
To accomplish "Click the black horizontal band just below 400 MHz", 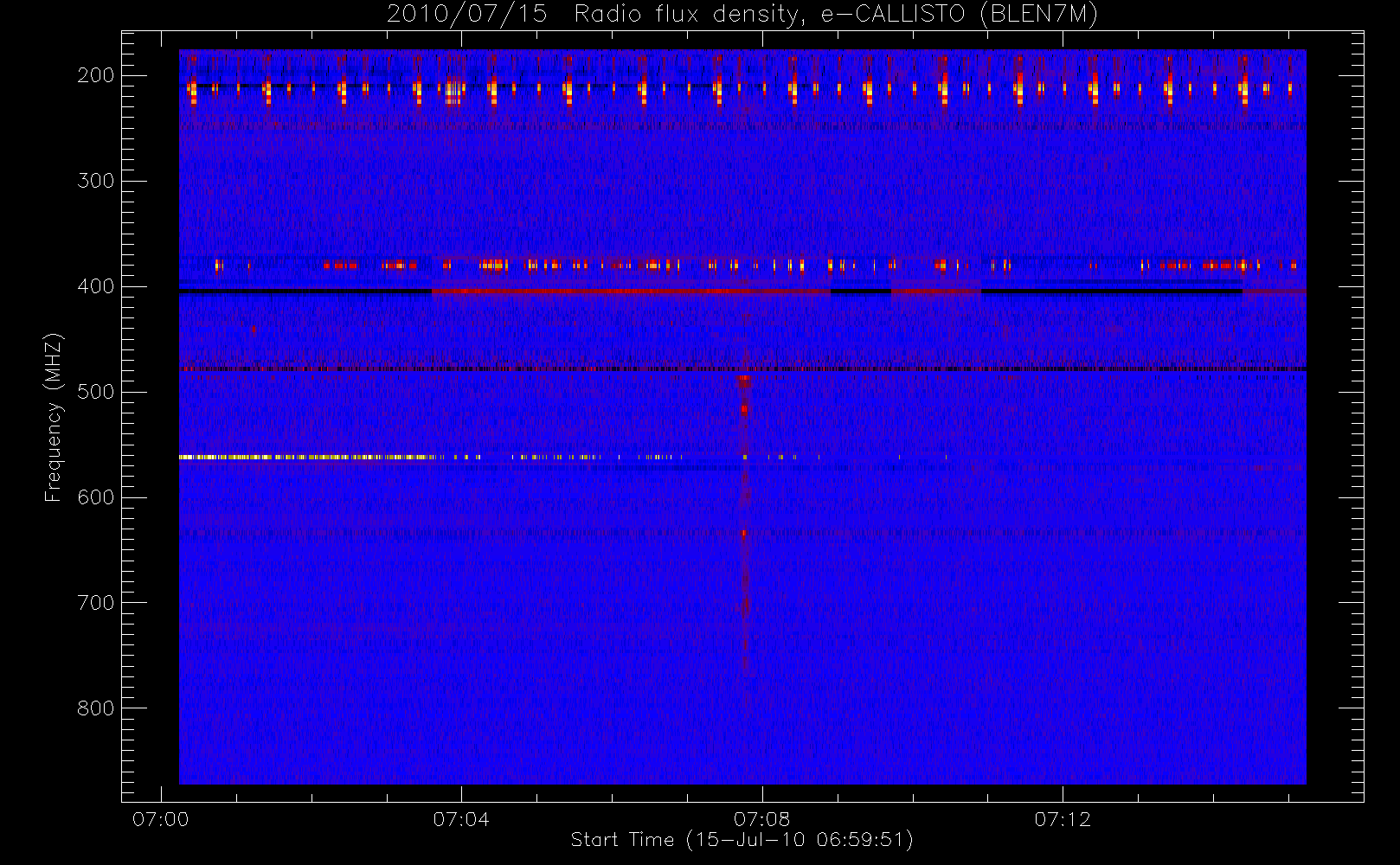I will coord(305,292).
